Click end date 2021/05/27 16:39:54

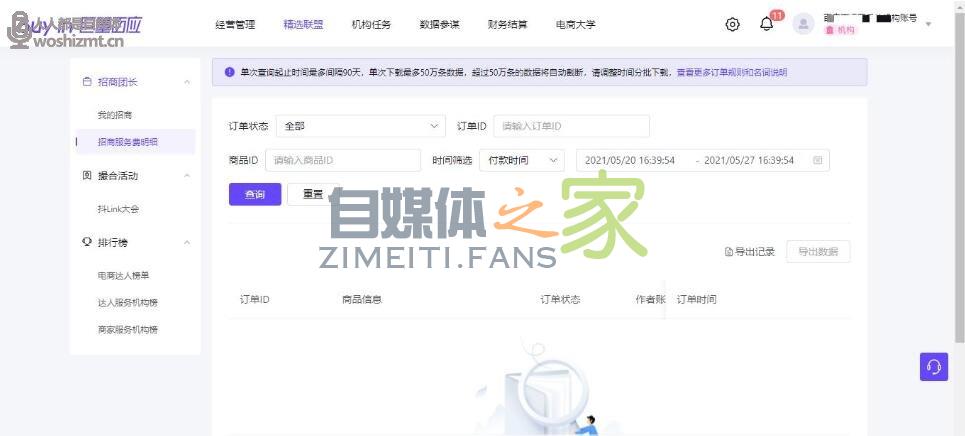(x=748, y=160)
